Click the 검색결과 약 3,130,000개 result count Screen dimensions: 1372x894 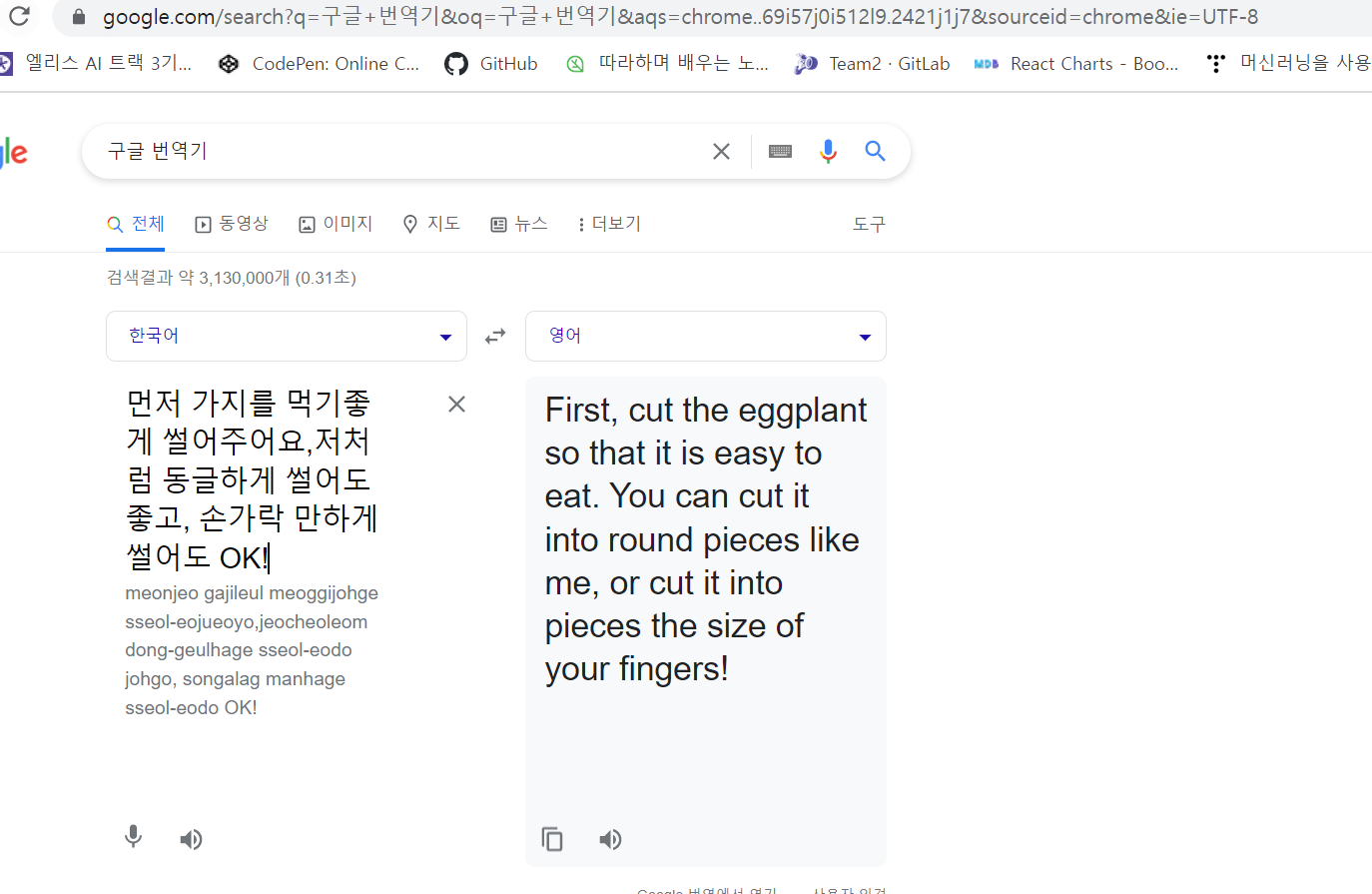(232, 278)
